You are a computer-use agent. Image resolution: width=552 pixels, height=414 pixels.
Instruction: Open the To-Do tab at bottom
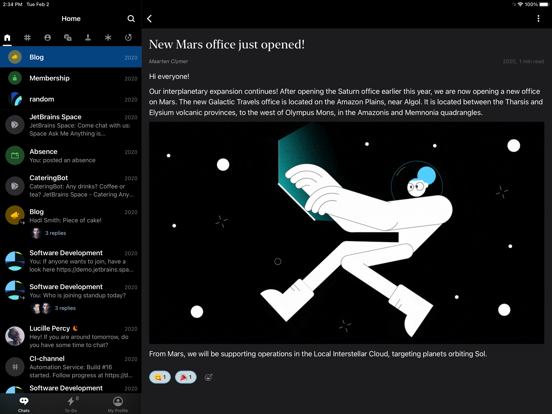point(71,404)
